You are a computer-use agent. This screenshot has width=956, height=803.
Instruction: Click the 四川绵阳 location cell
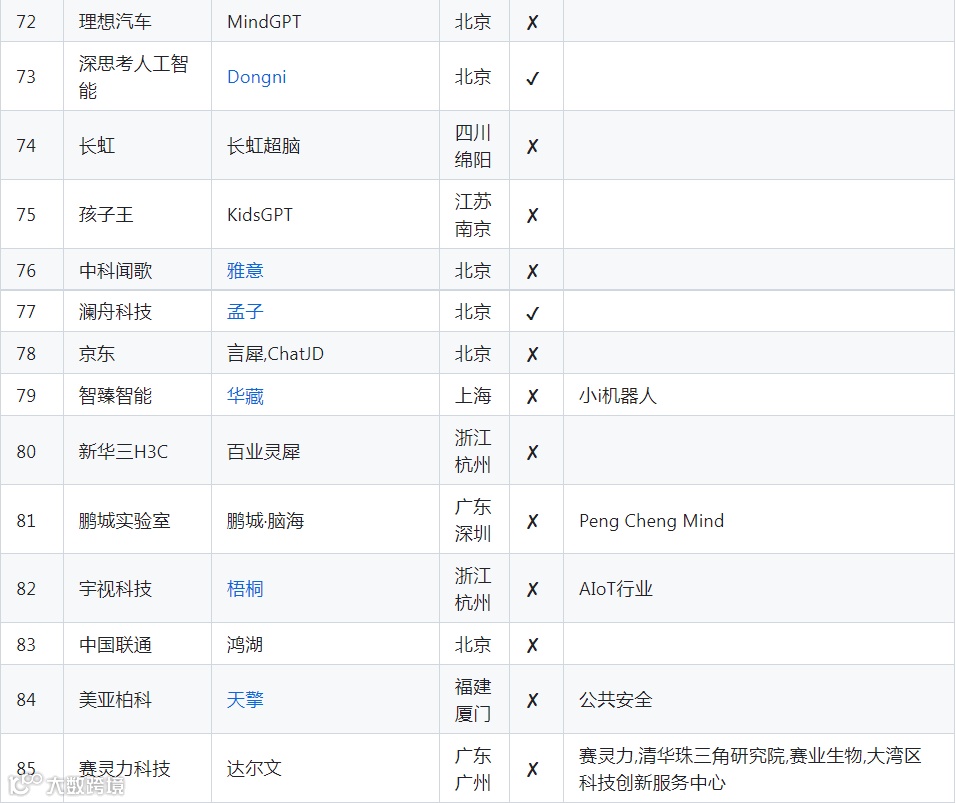tap(474, 146)
